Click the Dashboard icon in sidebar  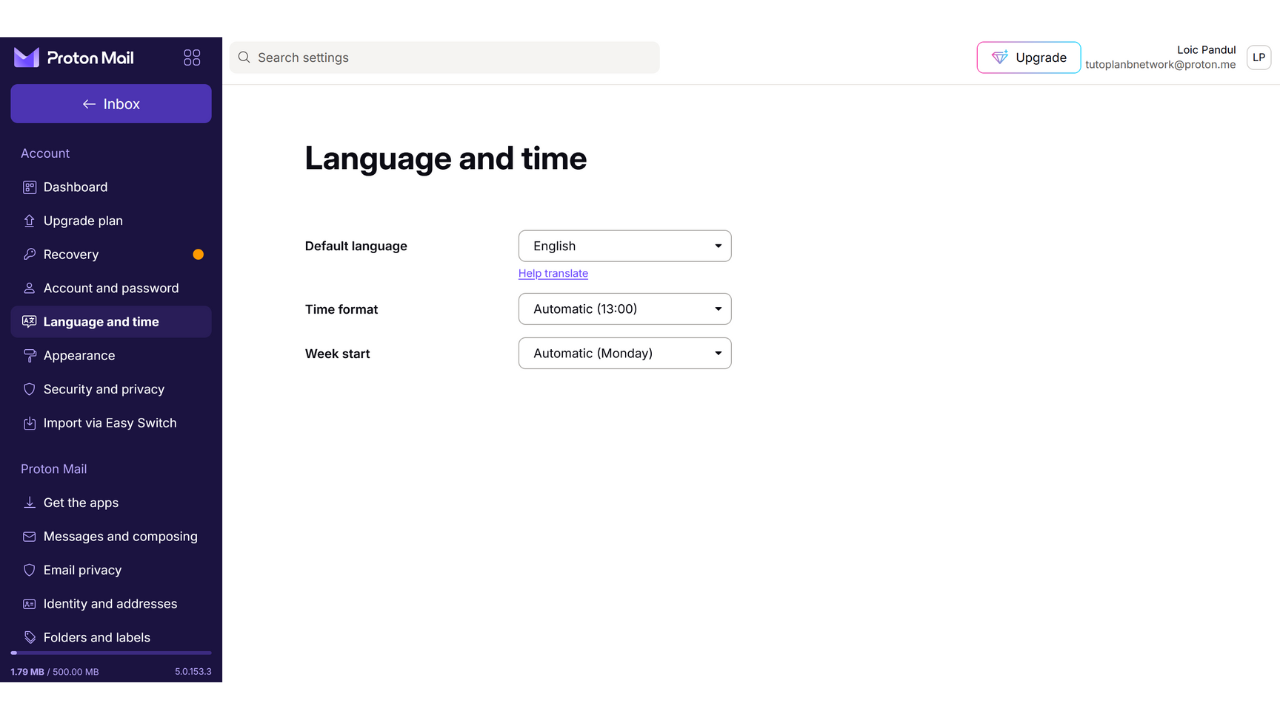click(29, 187)
